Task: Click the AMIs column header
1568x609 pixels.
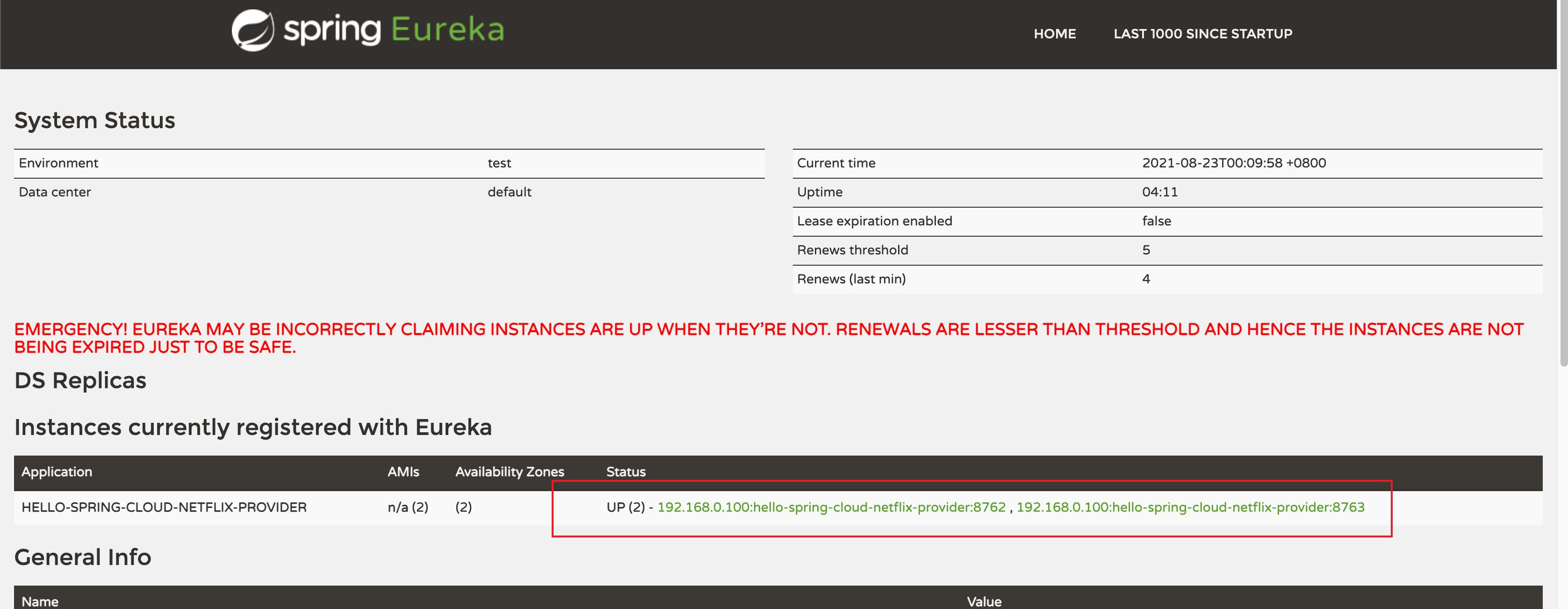Action: coord(403,472)
